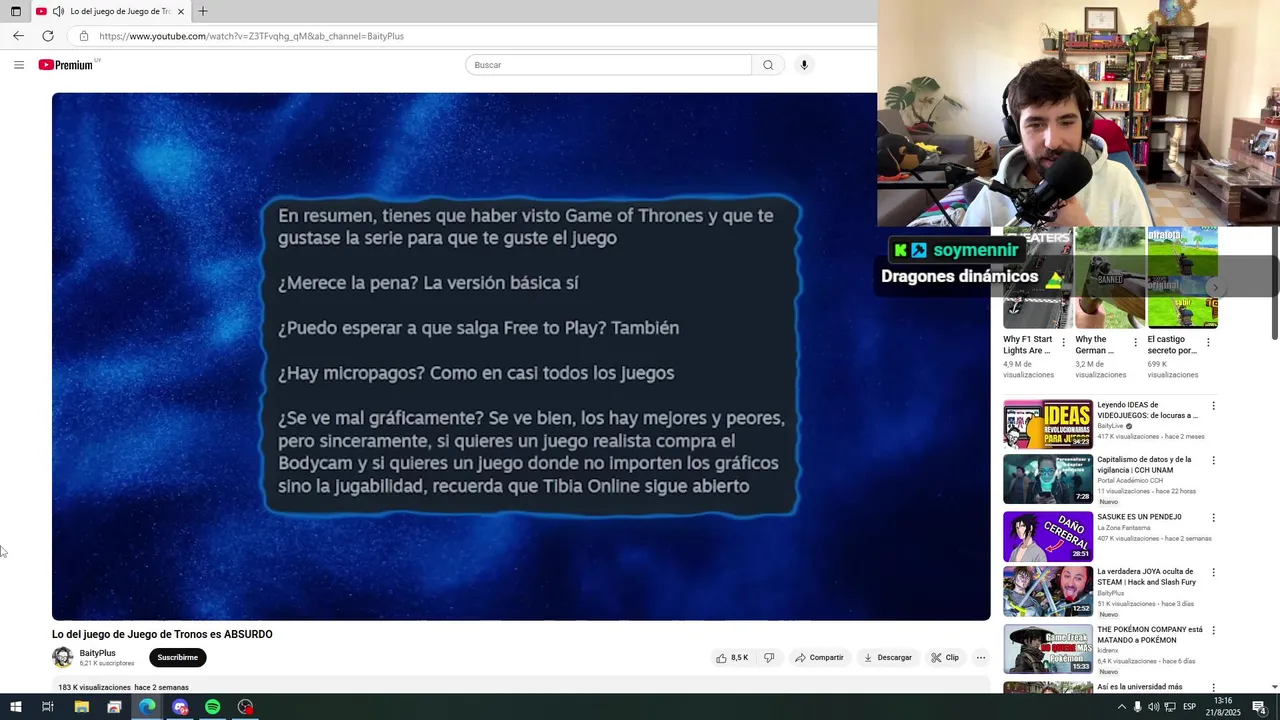
Task: Subscribe to BaityPlus with Suscribirme
Action: click(x=178, y=658)
